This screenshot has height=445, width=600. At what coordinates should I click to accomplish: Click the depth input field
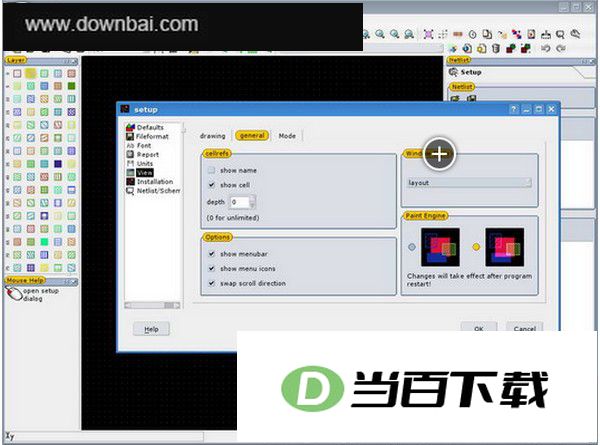point(240,202)
